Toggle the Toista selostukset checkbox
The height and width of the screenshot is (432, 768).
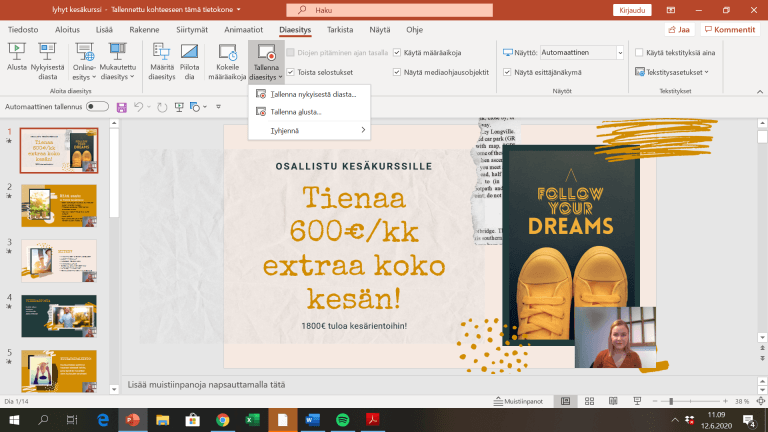coord(291,72)
